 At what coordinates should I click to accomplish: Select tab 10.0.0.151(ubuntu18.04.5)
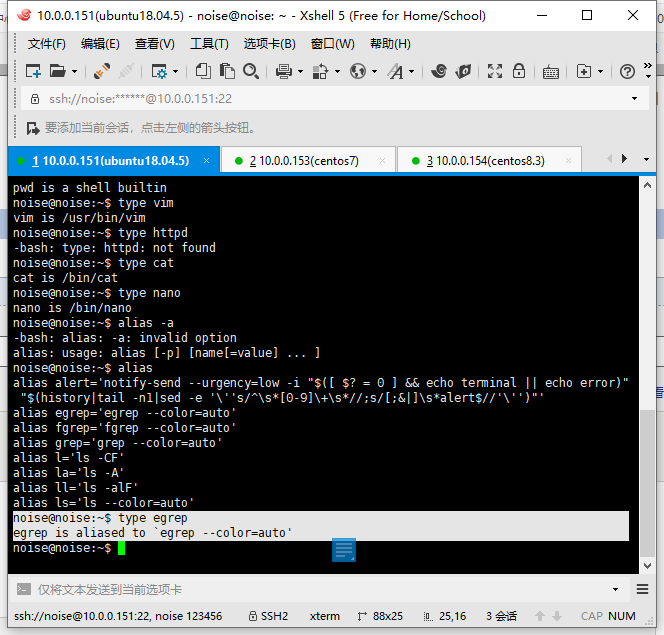114,161
